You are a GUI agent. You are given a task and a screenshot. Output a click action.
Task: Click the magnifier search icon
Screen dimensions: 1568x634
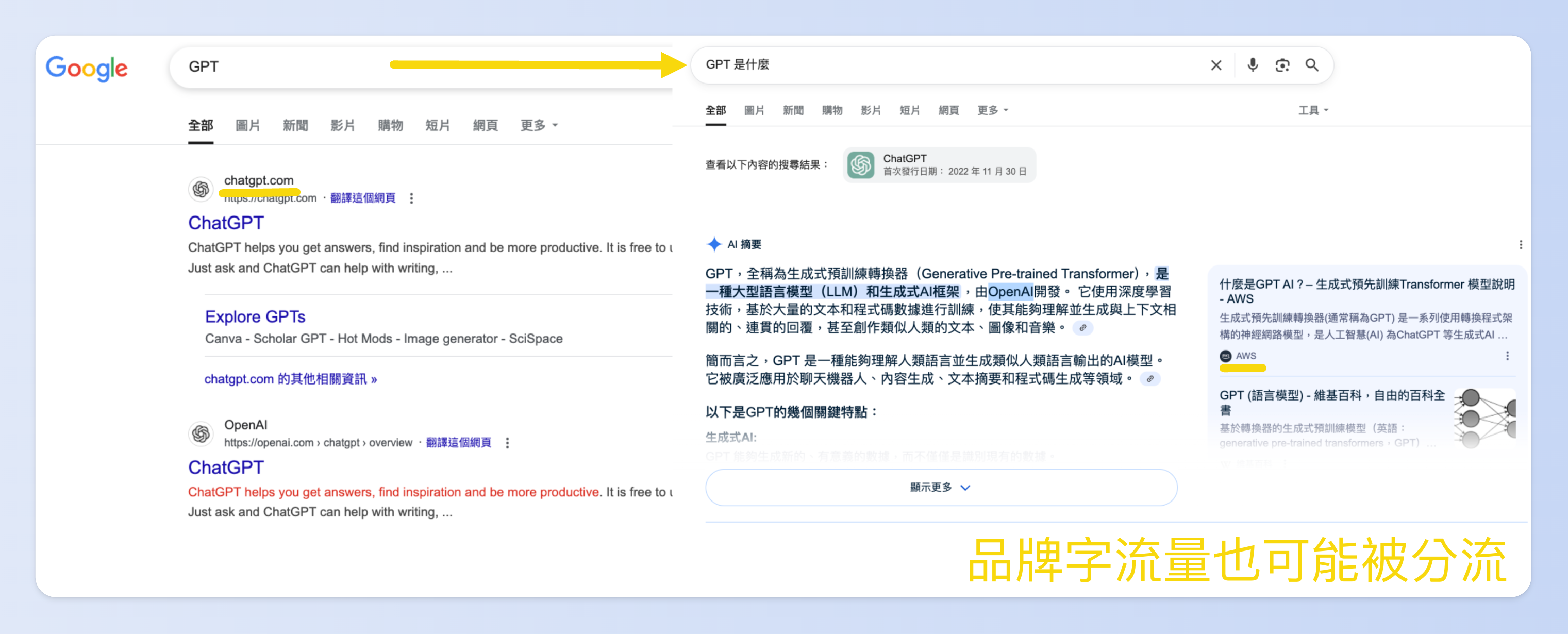tap(1312, 65)
